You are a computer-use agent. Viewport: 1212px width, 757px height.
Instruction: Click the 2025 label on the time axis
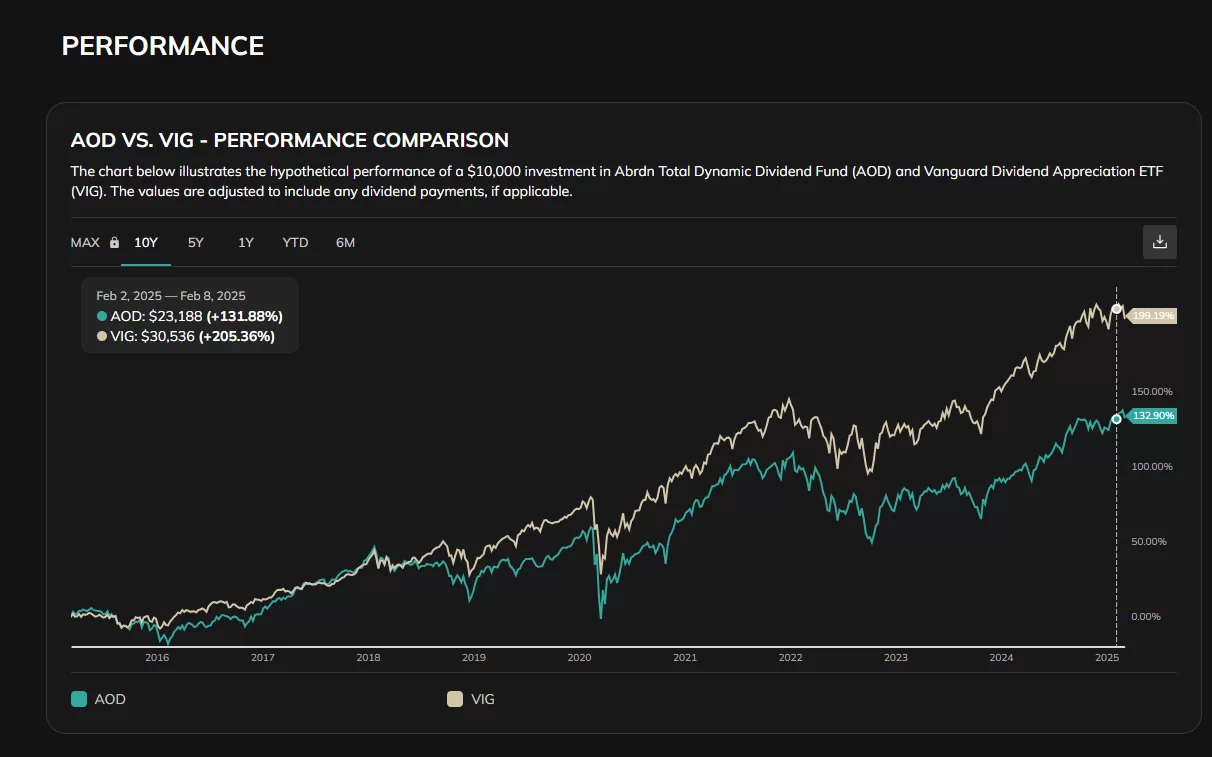tap(1107, 658)
